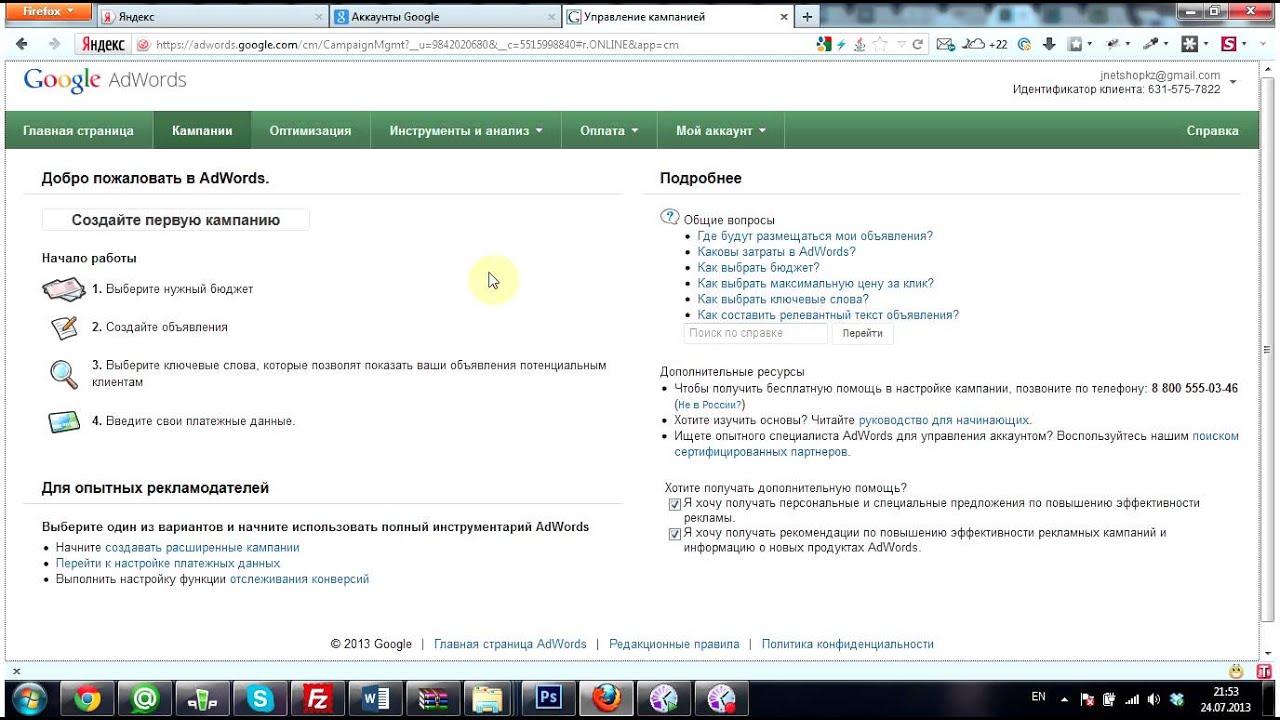Open a new browser tab with plus button
This screenshot has width=1280, height=720.
tap(807, 17)
